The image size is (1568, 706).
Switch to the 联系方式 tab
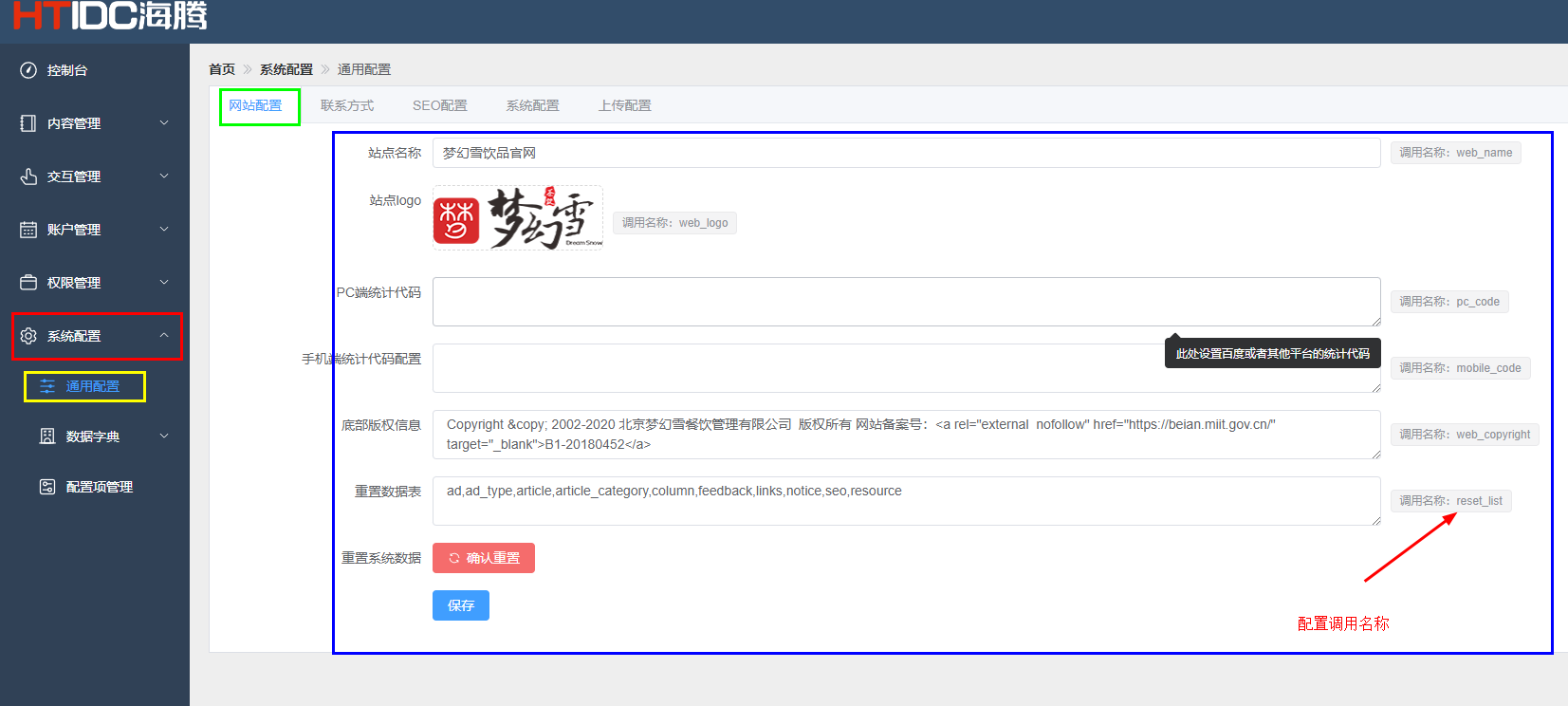[x=347, y=105]
